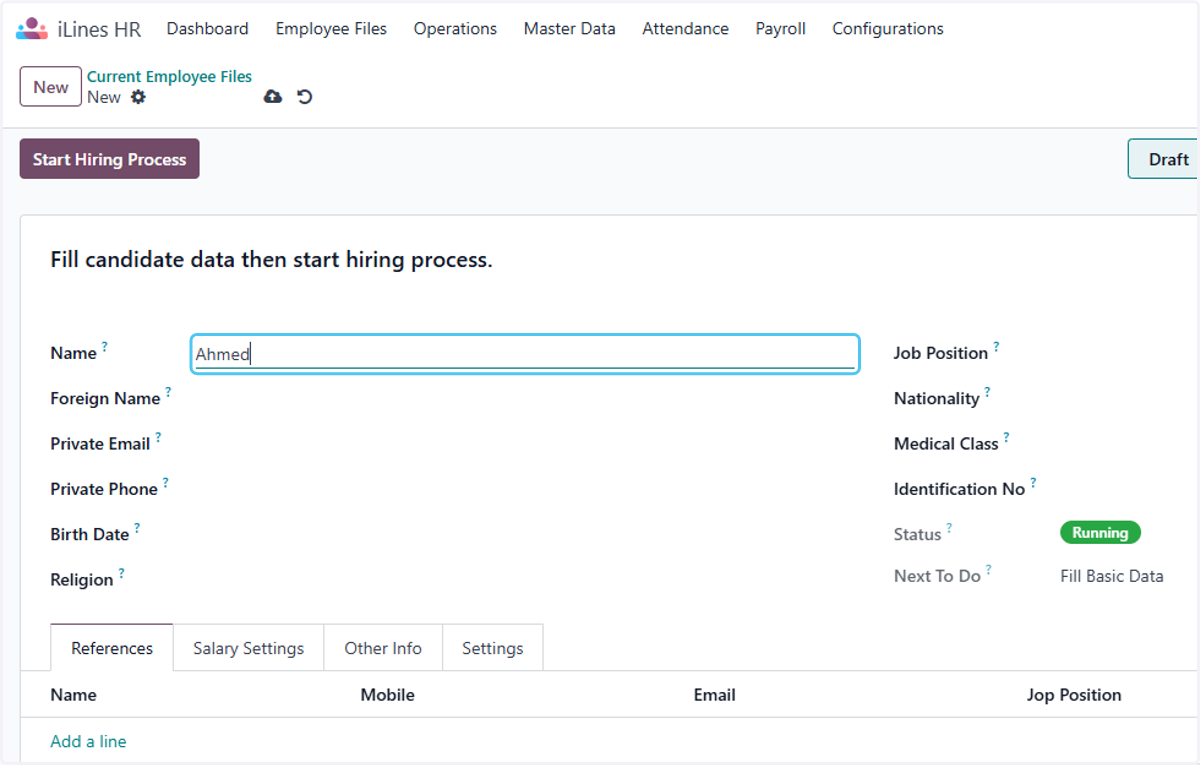Image resolution: width=1200 pixels, height=765 pixels.
Task: Click the Private Phone field
Action: pyautogui.click(x=525, y=489)
